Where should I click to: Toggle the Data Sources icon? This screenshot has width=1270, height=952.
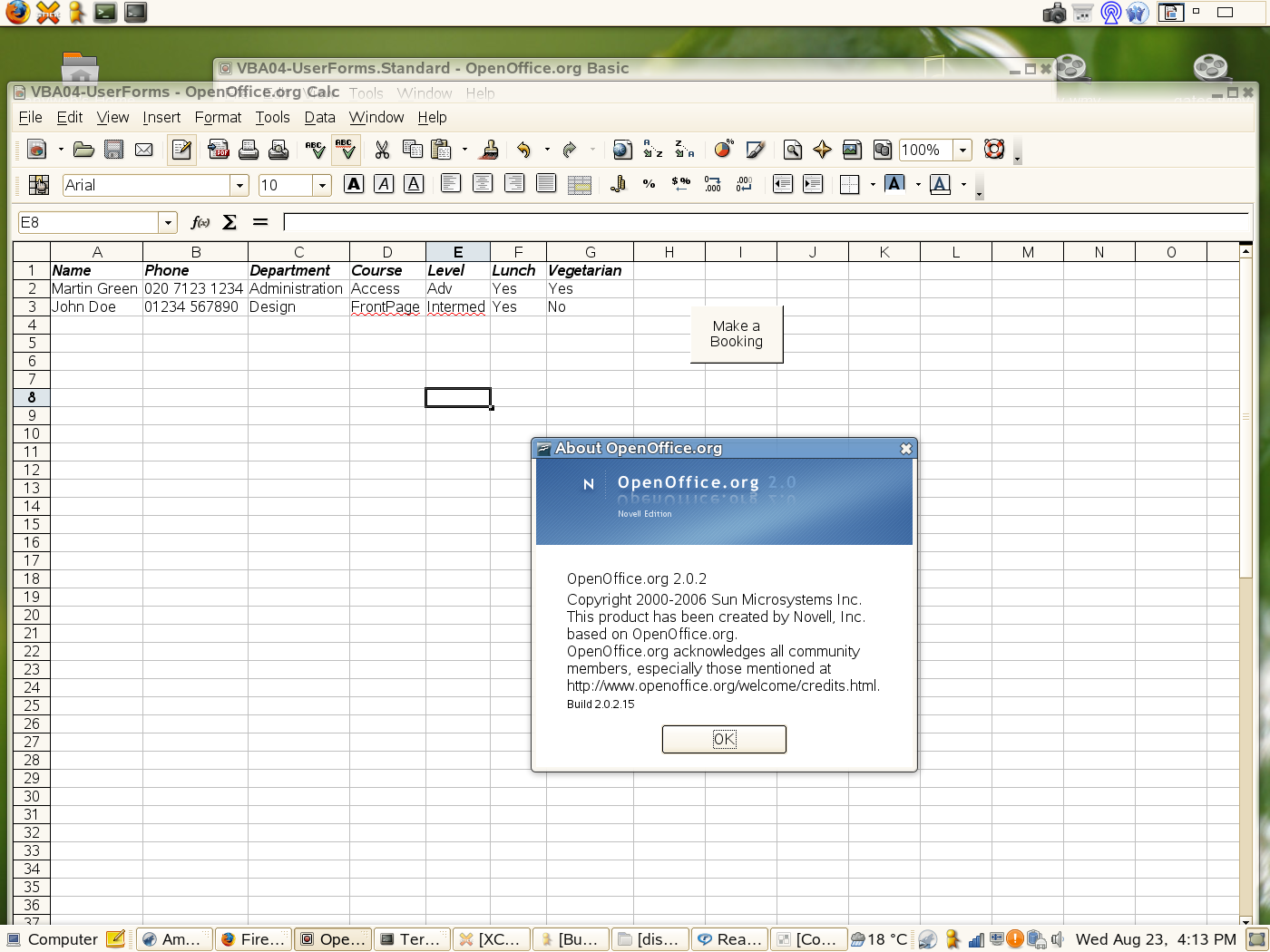[882, 150]
